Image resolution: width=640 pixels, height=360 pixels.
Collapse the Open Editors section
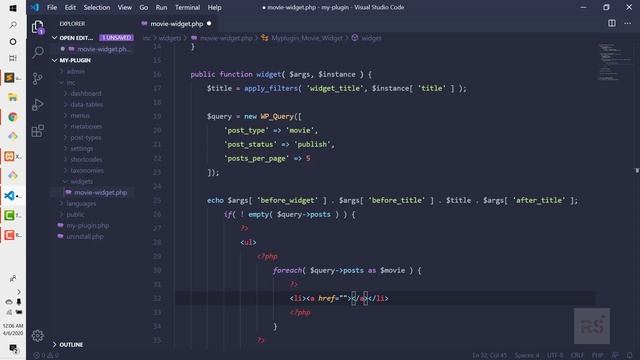pyautogui.click(x=54, y=38)
